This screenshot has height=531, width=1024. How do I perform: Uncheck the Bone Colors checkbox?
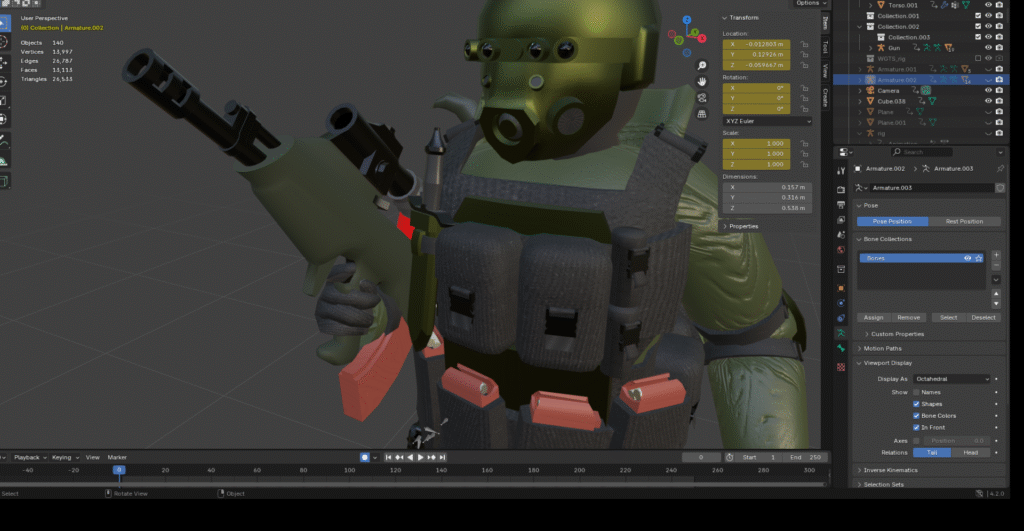click(x=916, y=416)
